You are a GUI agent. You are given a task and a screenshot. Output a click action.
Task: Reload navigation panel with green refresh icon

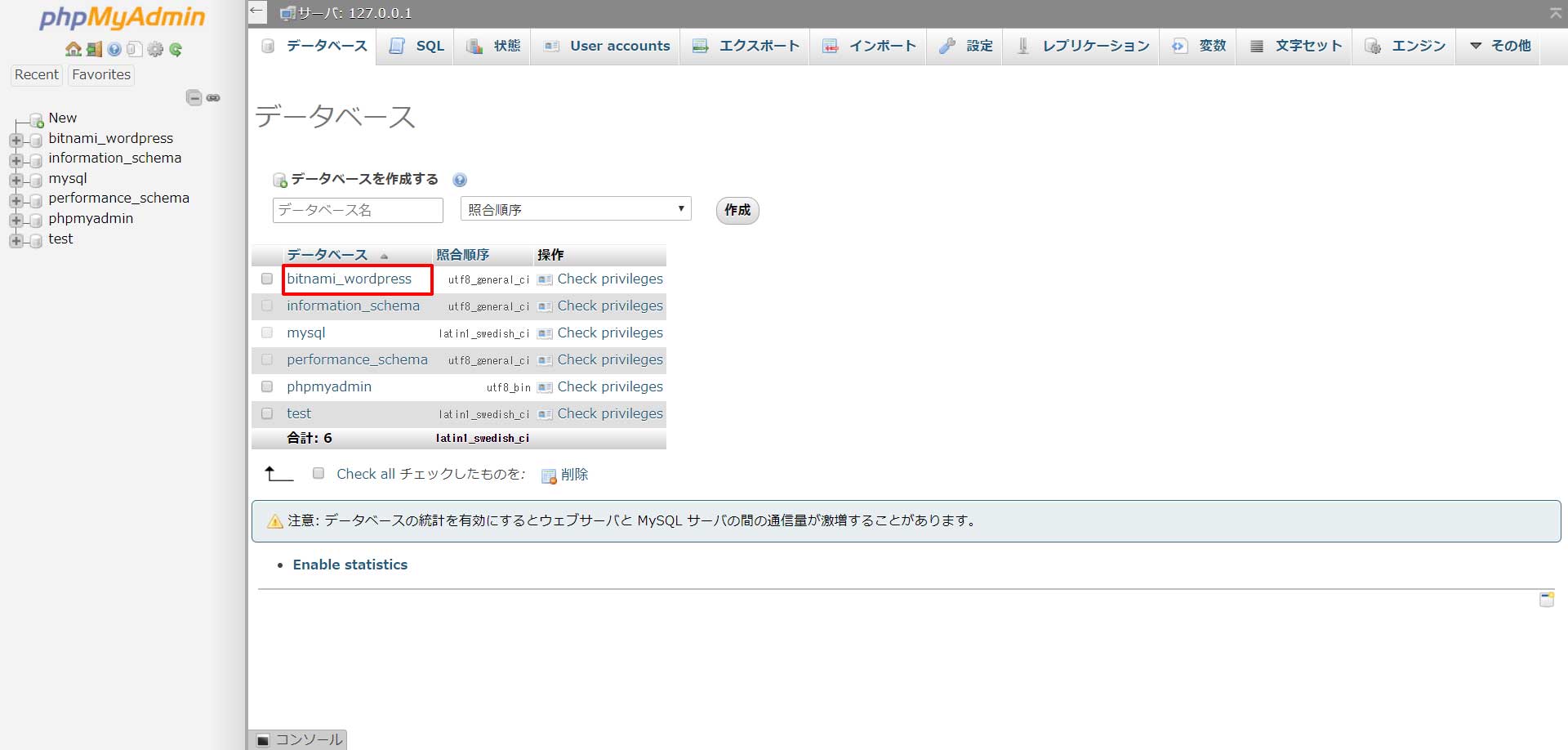[x=176, y=49]
